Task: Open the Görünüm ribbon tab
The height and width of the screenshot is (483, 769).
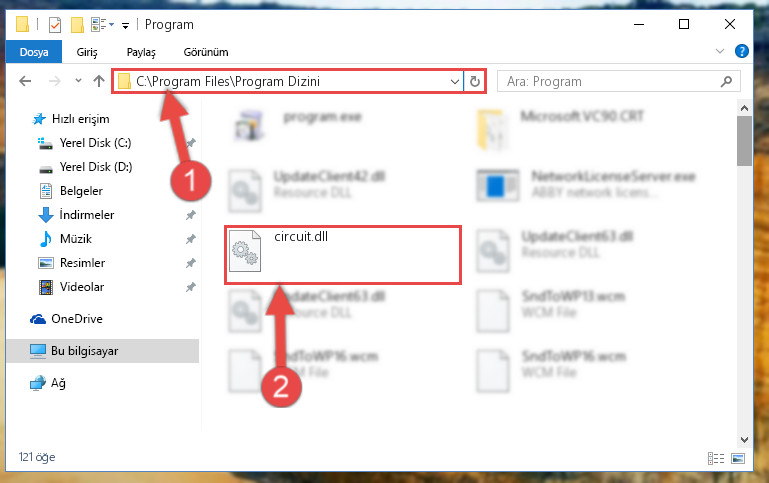Action: pyautogui.click(x=206, y=52)
